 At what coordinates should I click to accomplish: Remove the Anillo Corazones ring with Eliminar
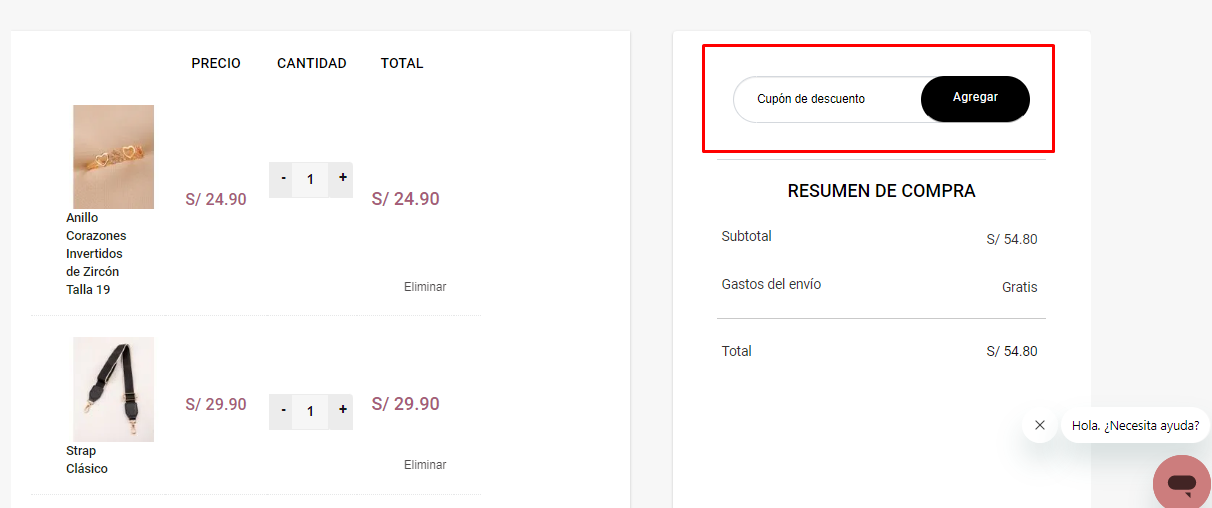pos(425,287)
